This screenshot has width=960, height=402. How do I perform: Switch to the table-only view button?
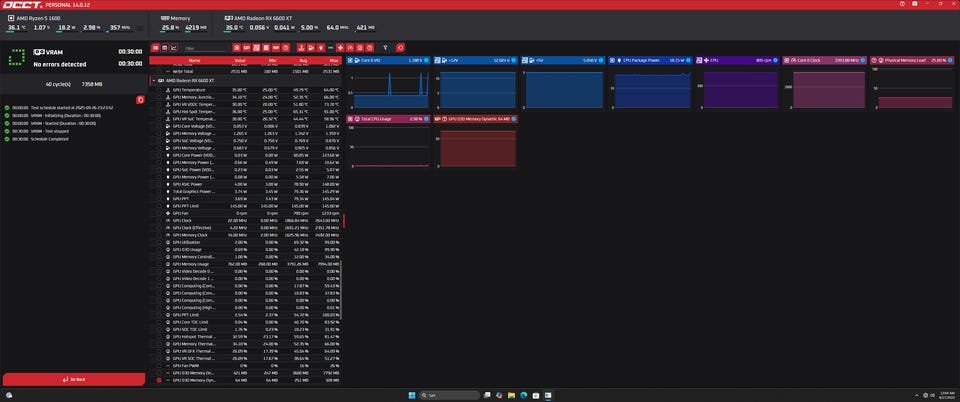point(165,47)
